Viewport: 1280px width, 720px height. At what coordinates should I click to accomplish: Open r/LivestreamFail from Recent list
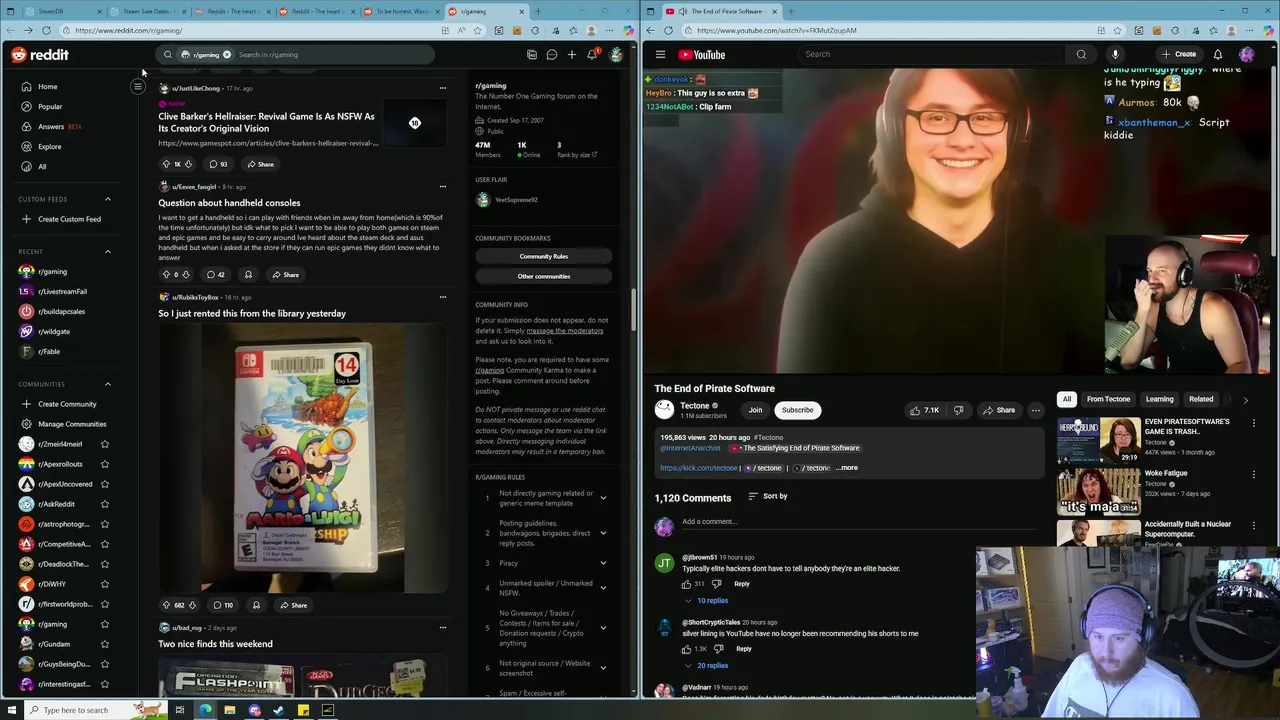coord(62,292)
